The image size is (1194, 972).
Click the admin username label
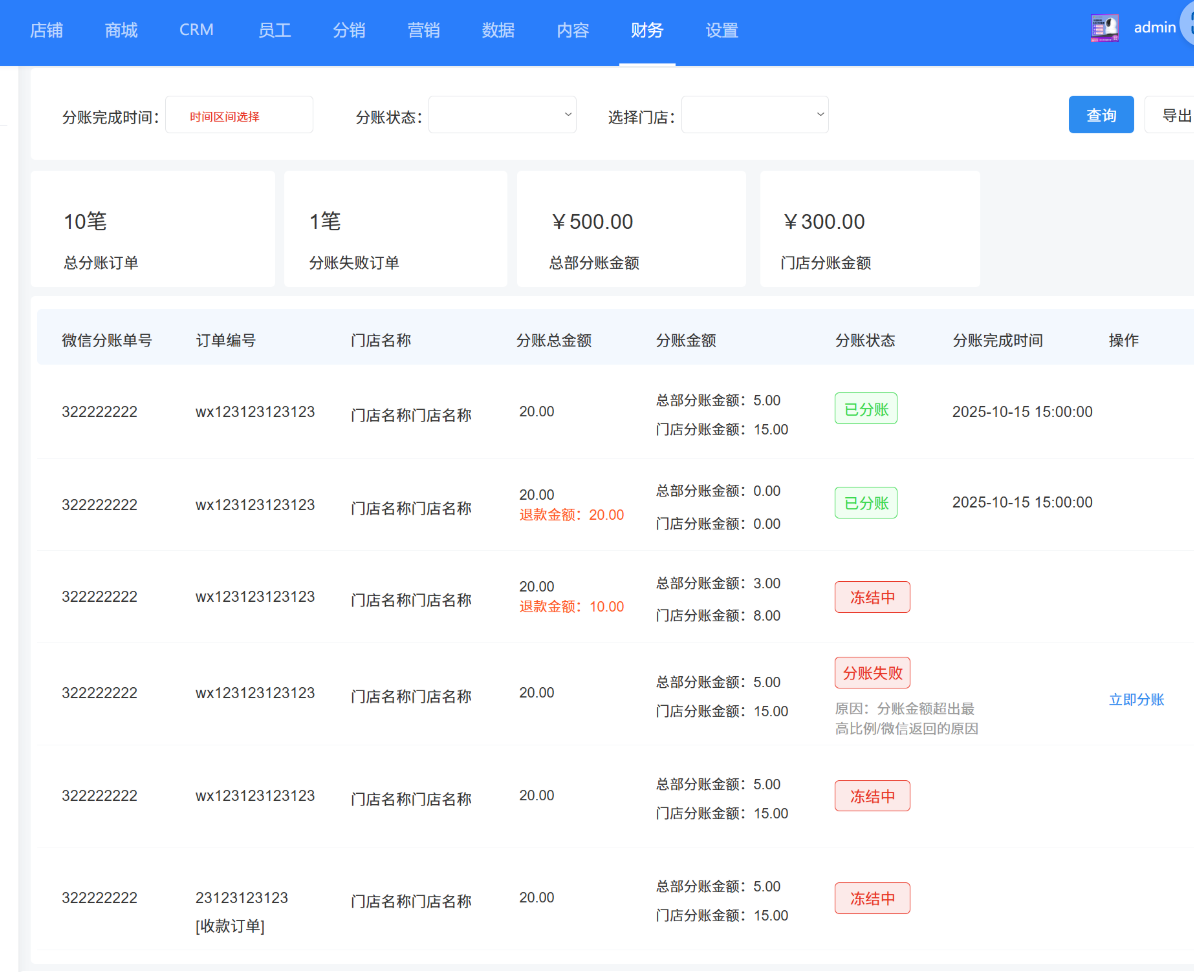[1154, 28]
